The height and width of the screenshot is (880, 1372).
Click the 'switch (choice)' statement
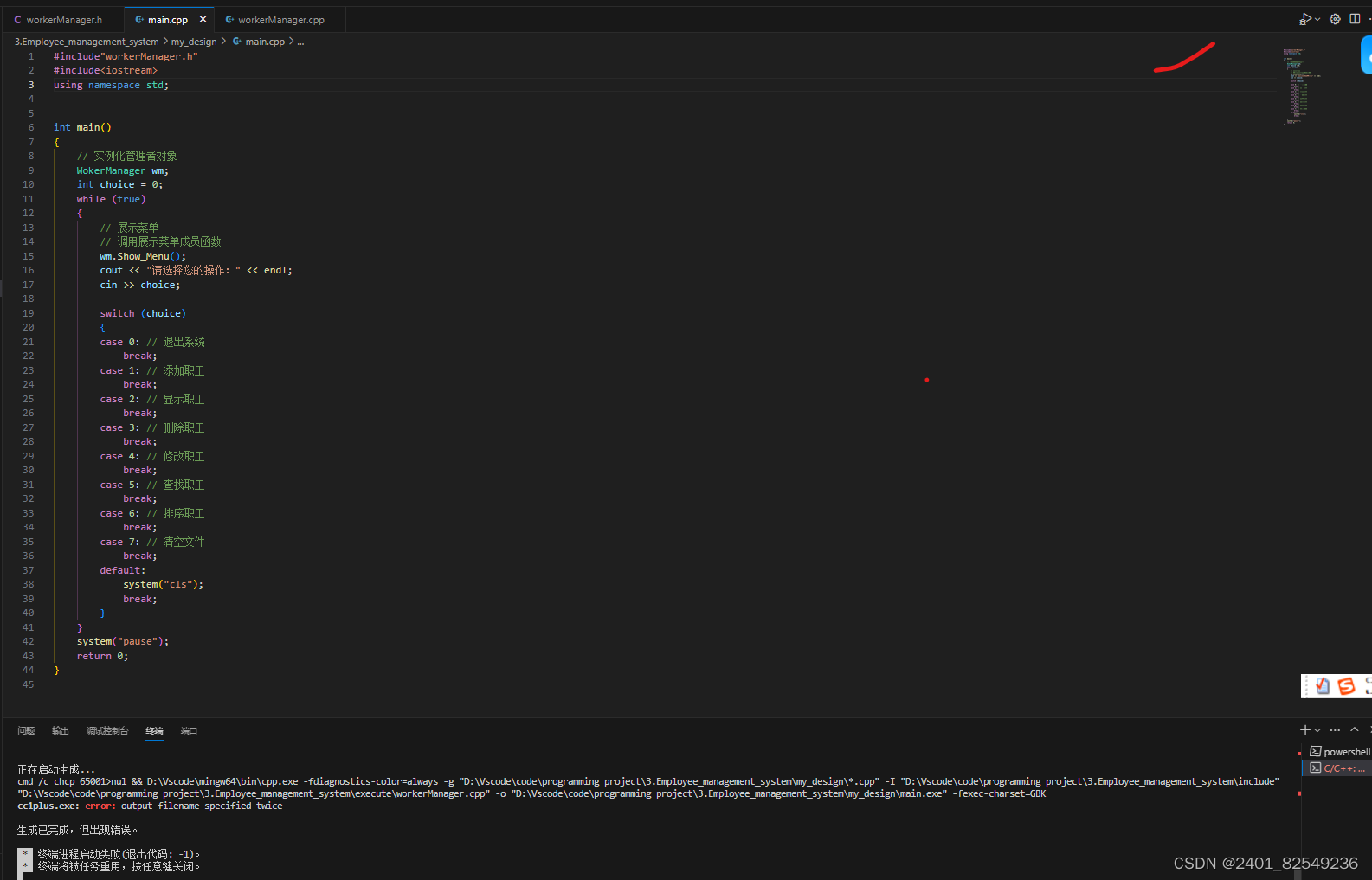143,313
